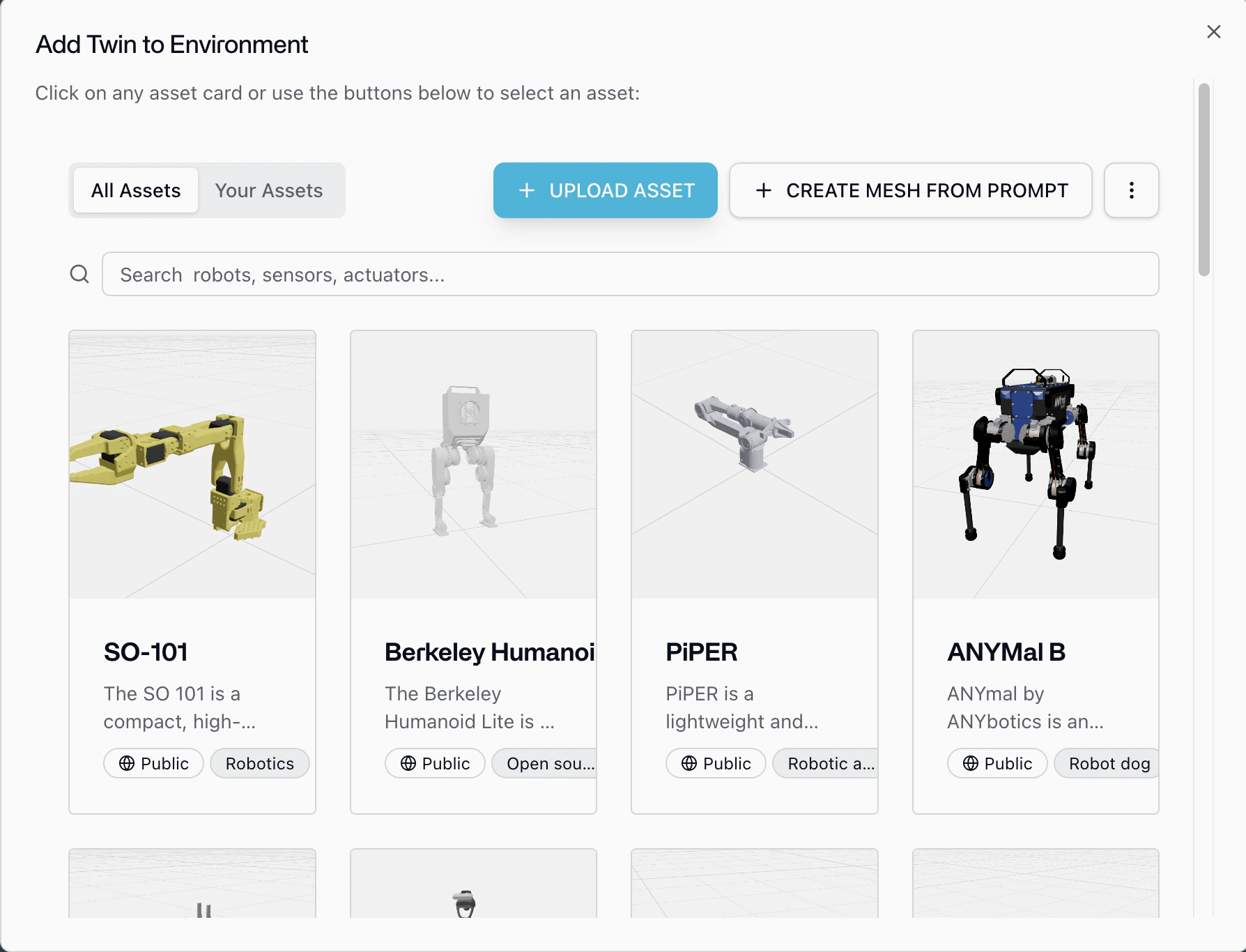This screenshot has width=1246, height=952.
Task: Click the Robotic a... tag on PiPER
Action: tap(825, 763)
